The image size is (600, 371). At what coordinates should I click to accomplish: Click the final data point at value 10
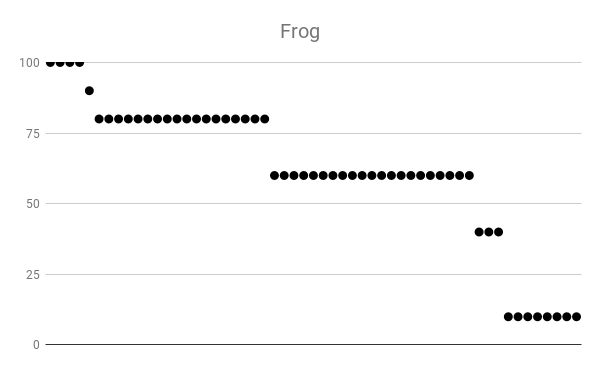[576, 317]
